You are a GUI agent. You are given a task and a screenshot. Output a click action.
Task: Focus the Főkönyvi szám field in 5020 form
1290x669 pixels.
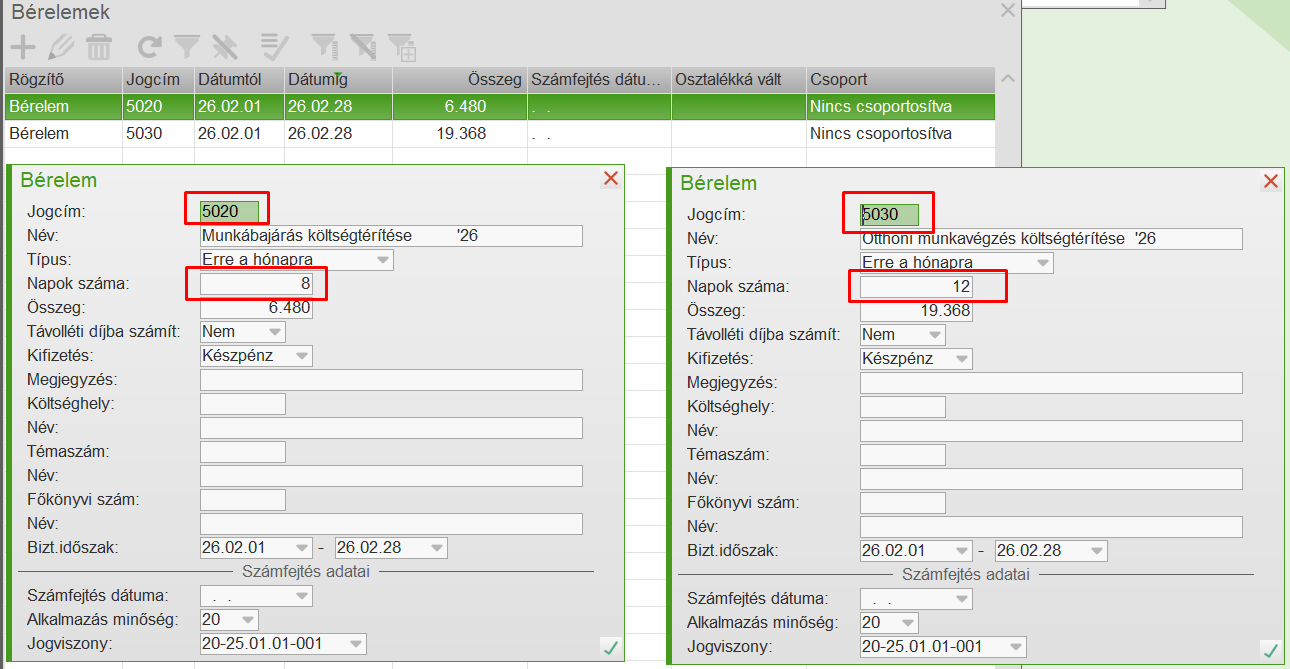coord(243,500)
